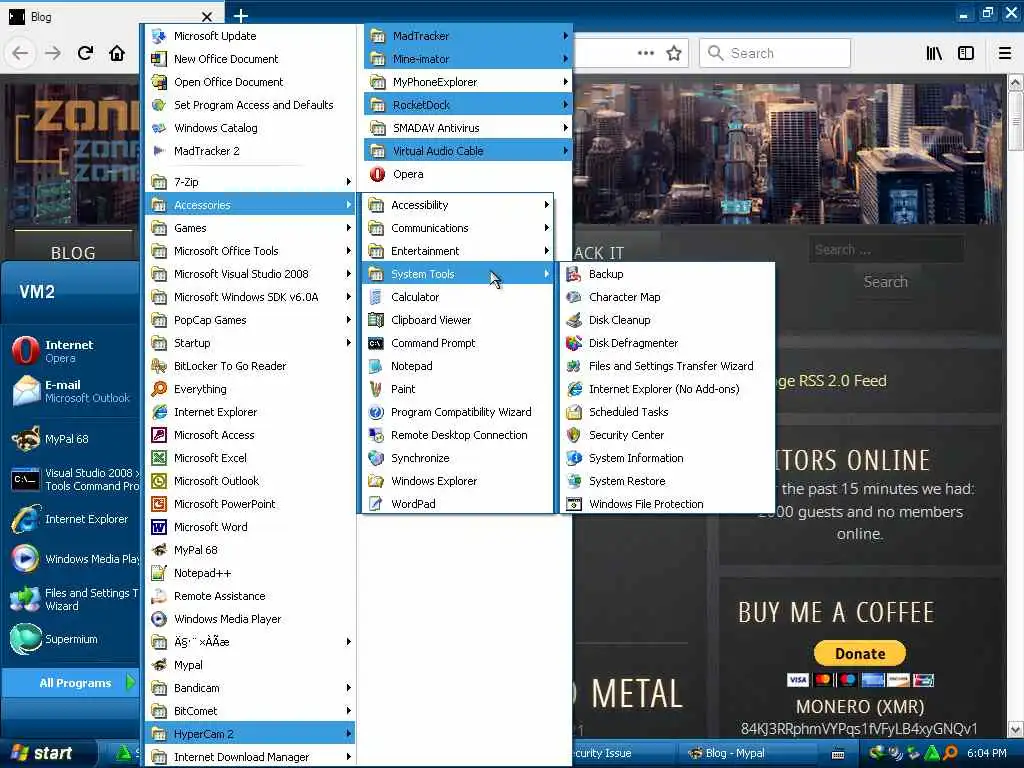Toggle browser sidebar view icon
1024x768 pixels.
click(966, 53)
